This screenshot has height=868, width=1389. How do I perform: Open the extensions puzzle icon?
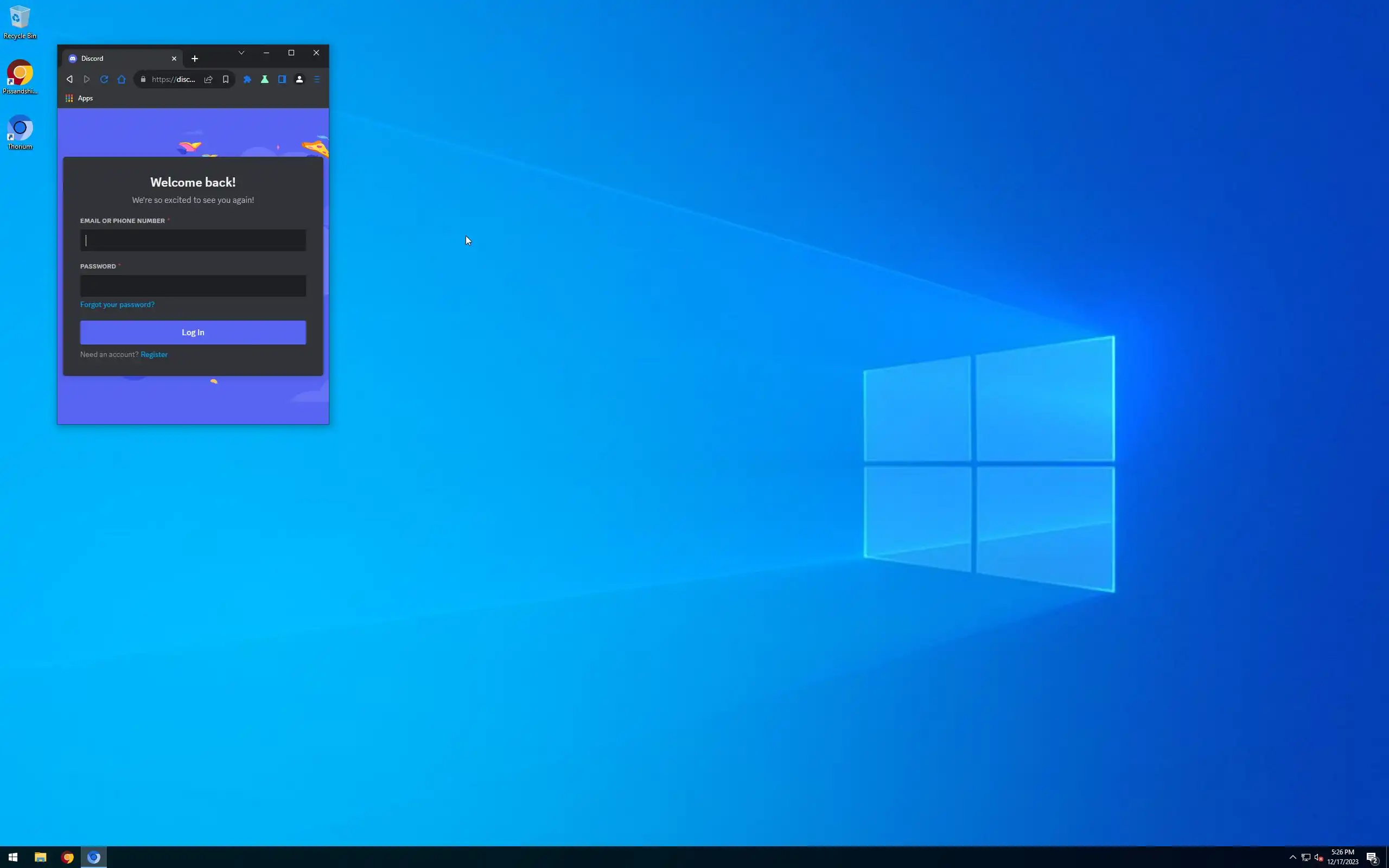click(x=247, y=79)
